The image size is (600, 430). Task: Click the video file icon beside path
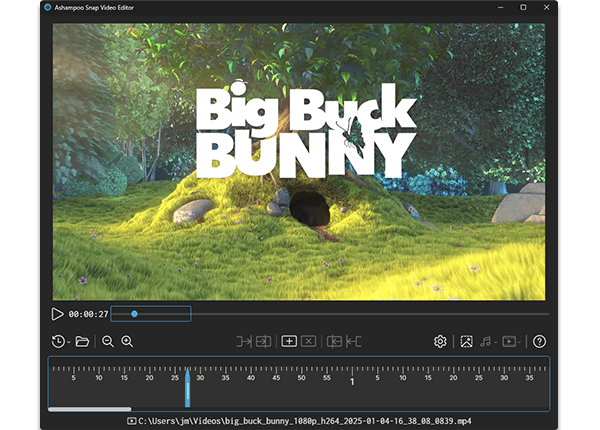[x=132, y=421]
